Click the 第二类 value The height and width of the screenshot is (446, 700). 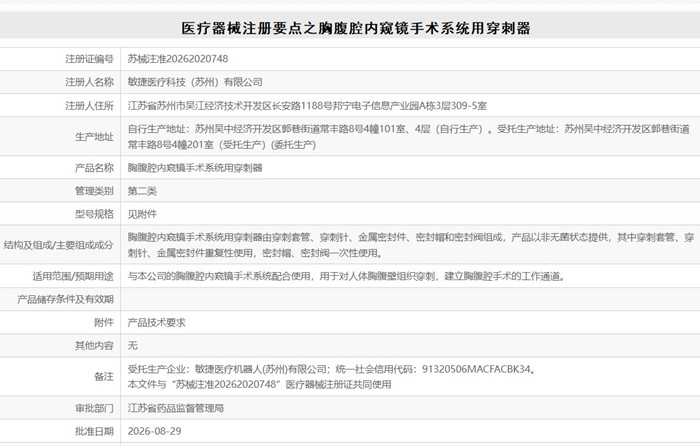tap(142, 191)
